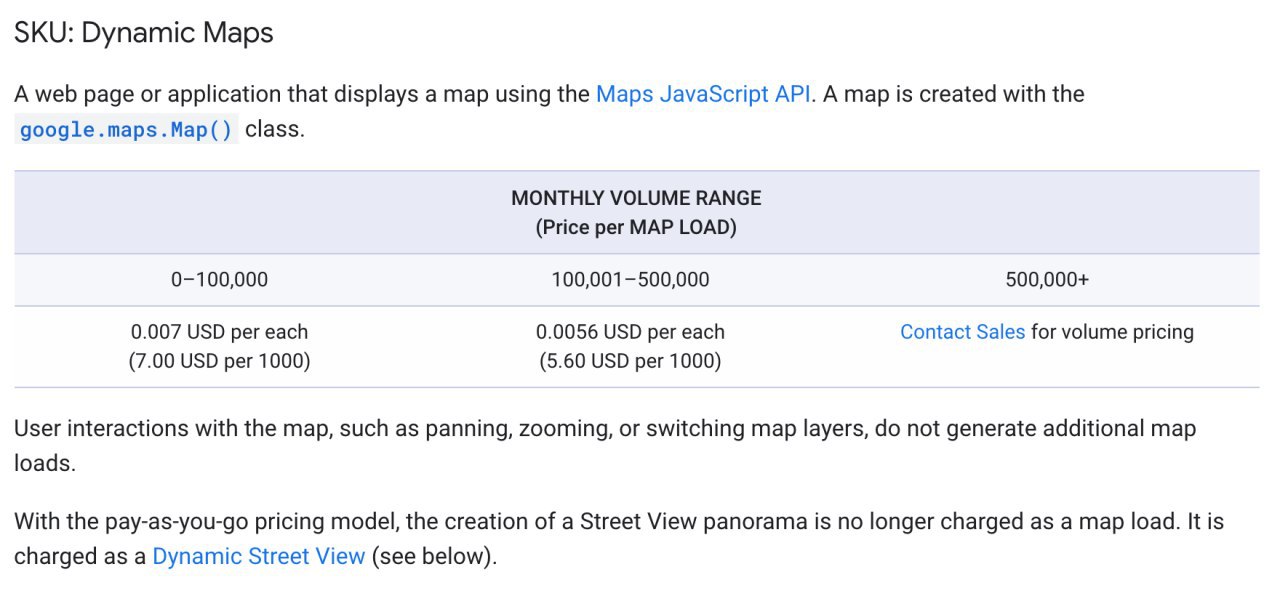Click the 0.007 USD per each price
1280x596 pixels.
click(x=219, y=332)
